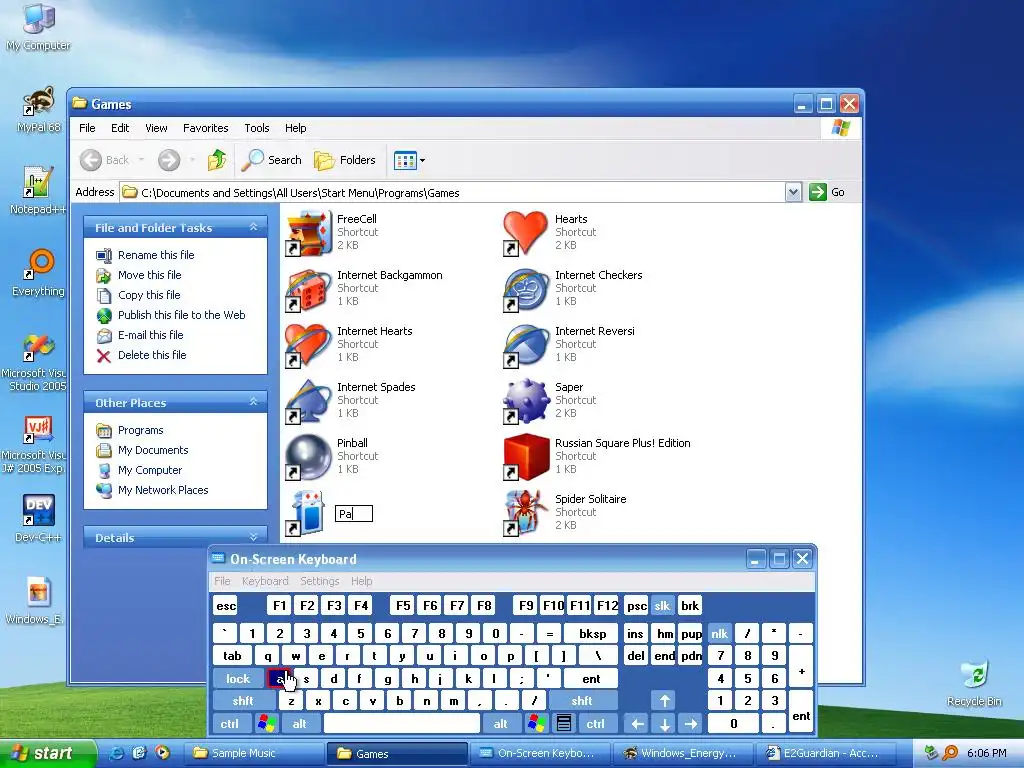This screenshot has width=1024, height=768.
Task: Toggle the left shft key on keyboard
Action: click(x=243, y=701)
